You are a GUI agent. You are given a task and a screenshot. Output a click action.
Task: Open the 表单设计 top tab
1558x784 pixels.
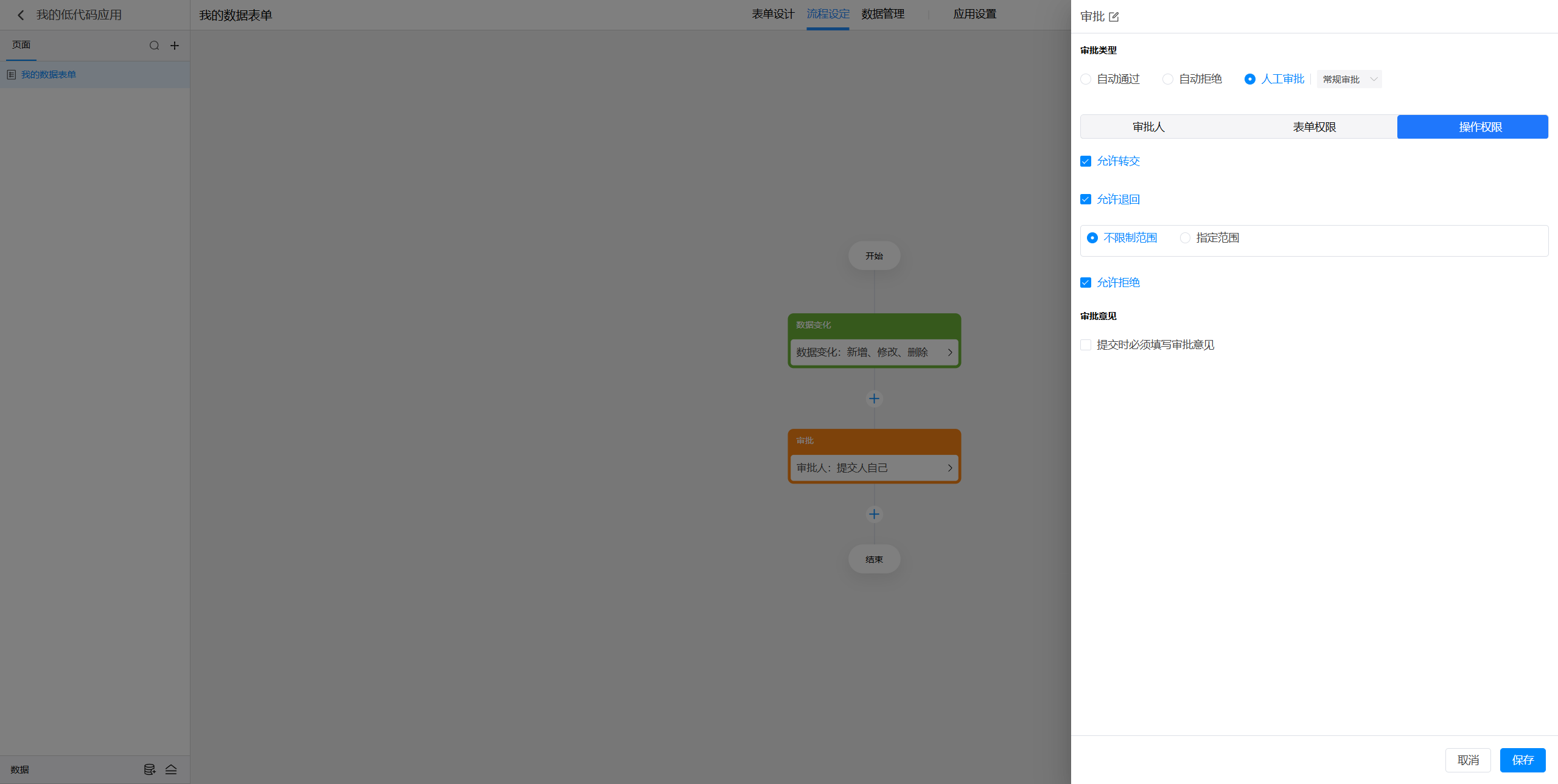click(x=772, y=14)
